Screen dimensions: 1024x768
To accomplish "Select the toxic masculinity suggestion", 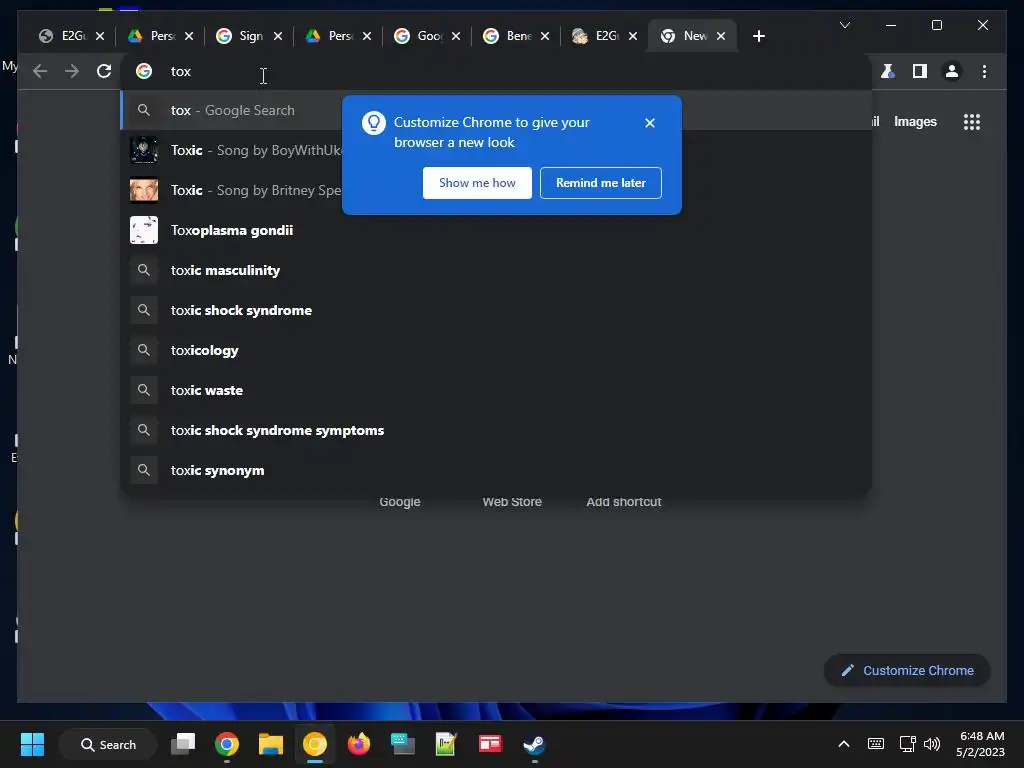I will (496, 270).
